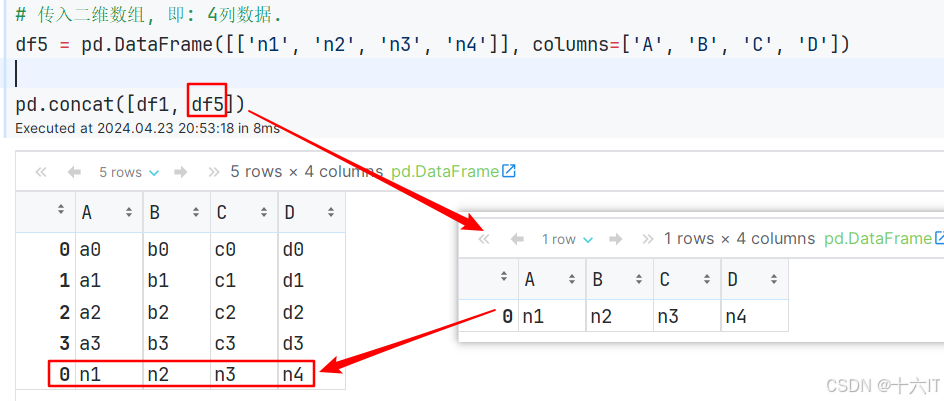The width and height of the screenshot is (944, 401).
Task: Select cell 'a3'
Action: (109, 344)
